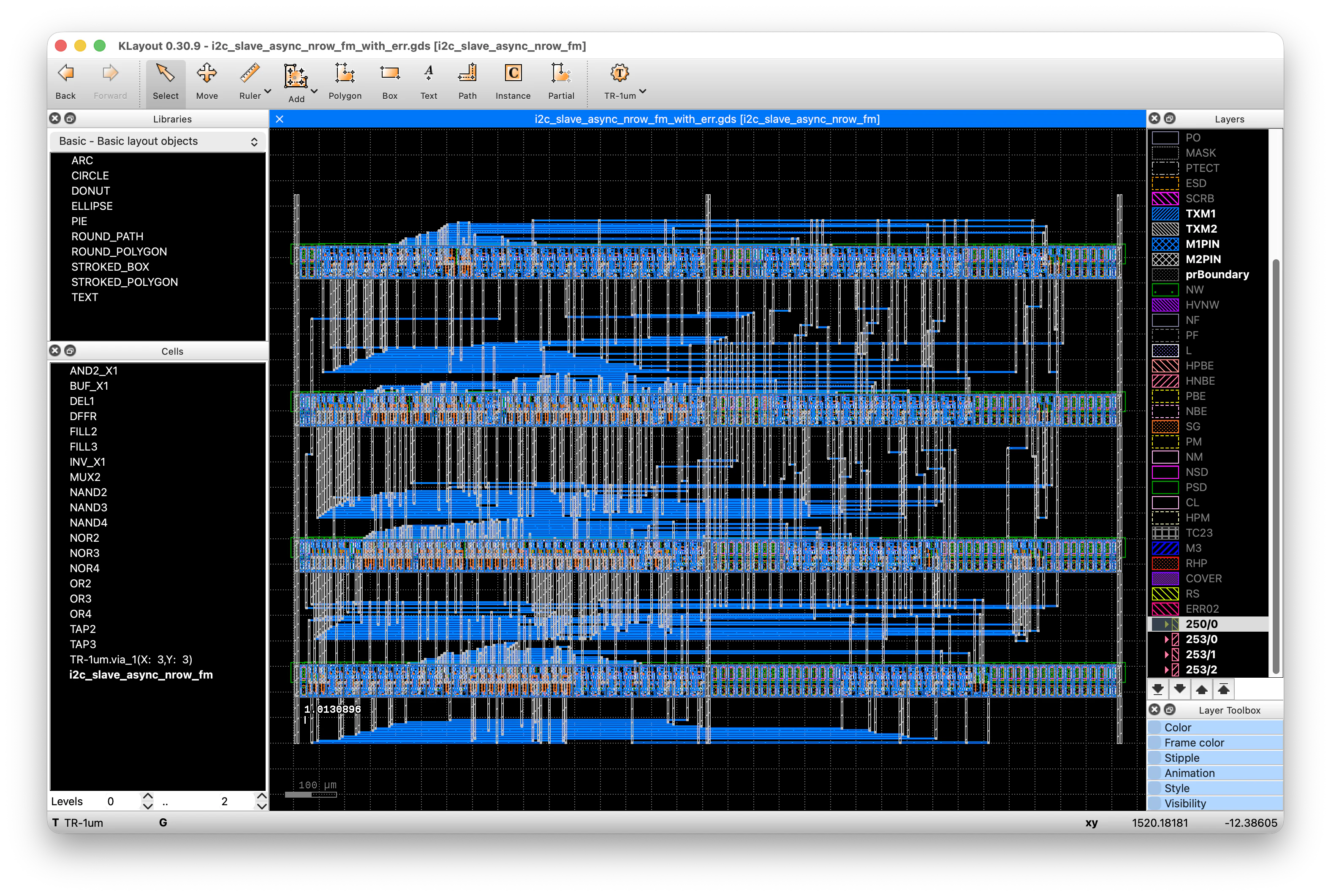1331x896 pixels.
Task: Increase the maximum hierarchy level
Action: click(261, 796)
